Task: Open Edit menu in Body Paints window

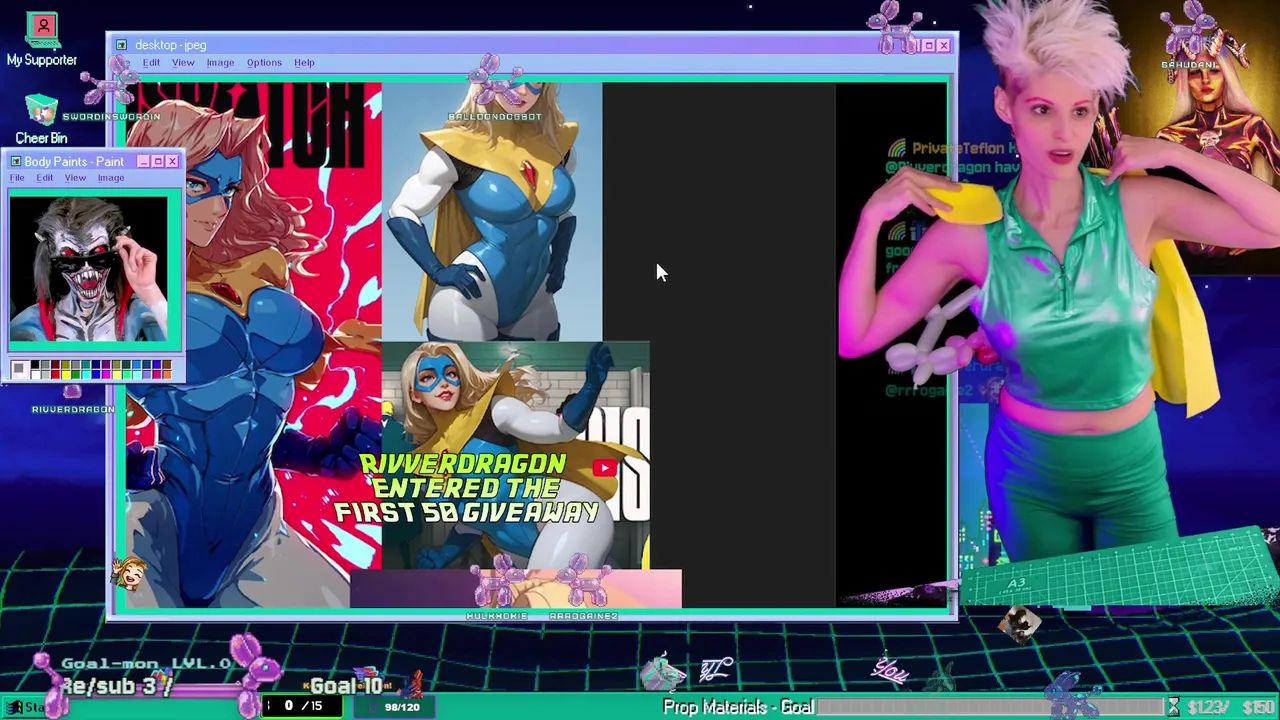Action: pyautogui.click(x=45, y=178)
